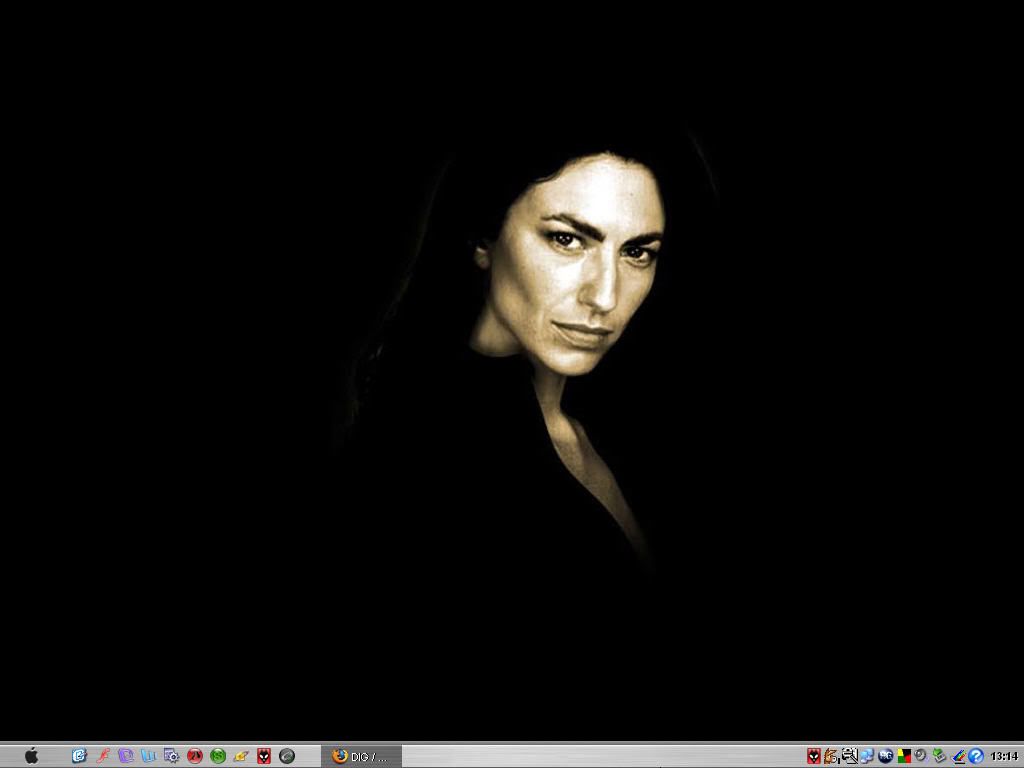Open the light-blue folders quick-launch icon
1024x768 pixels.
[x=149, y=756]
